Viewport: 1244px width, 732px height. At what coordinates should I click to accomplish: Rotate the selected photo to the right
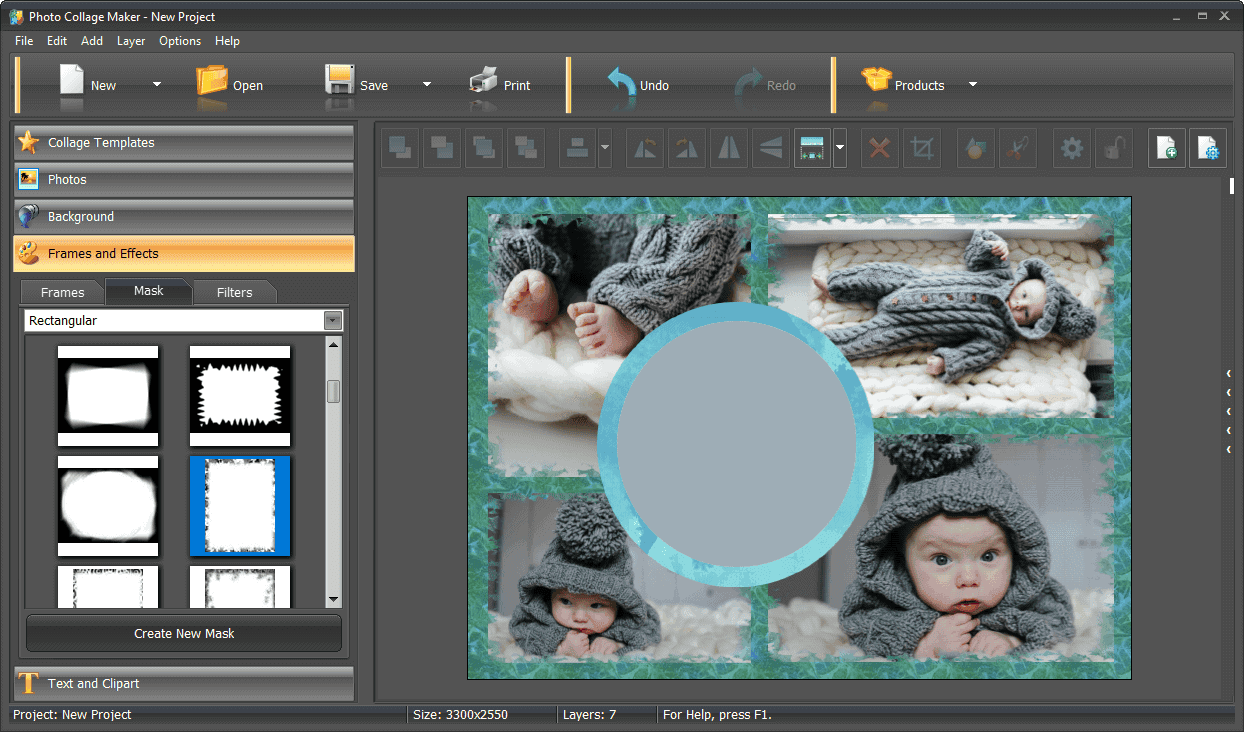[687, 148]
